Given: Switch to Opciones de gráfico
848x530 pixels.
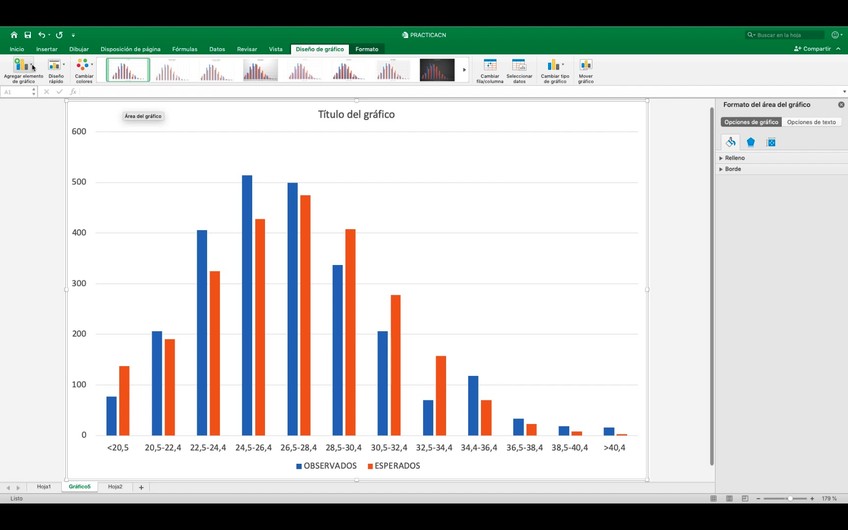Looking at the screenshot, I should coord(750,122).
